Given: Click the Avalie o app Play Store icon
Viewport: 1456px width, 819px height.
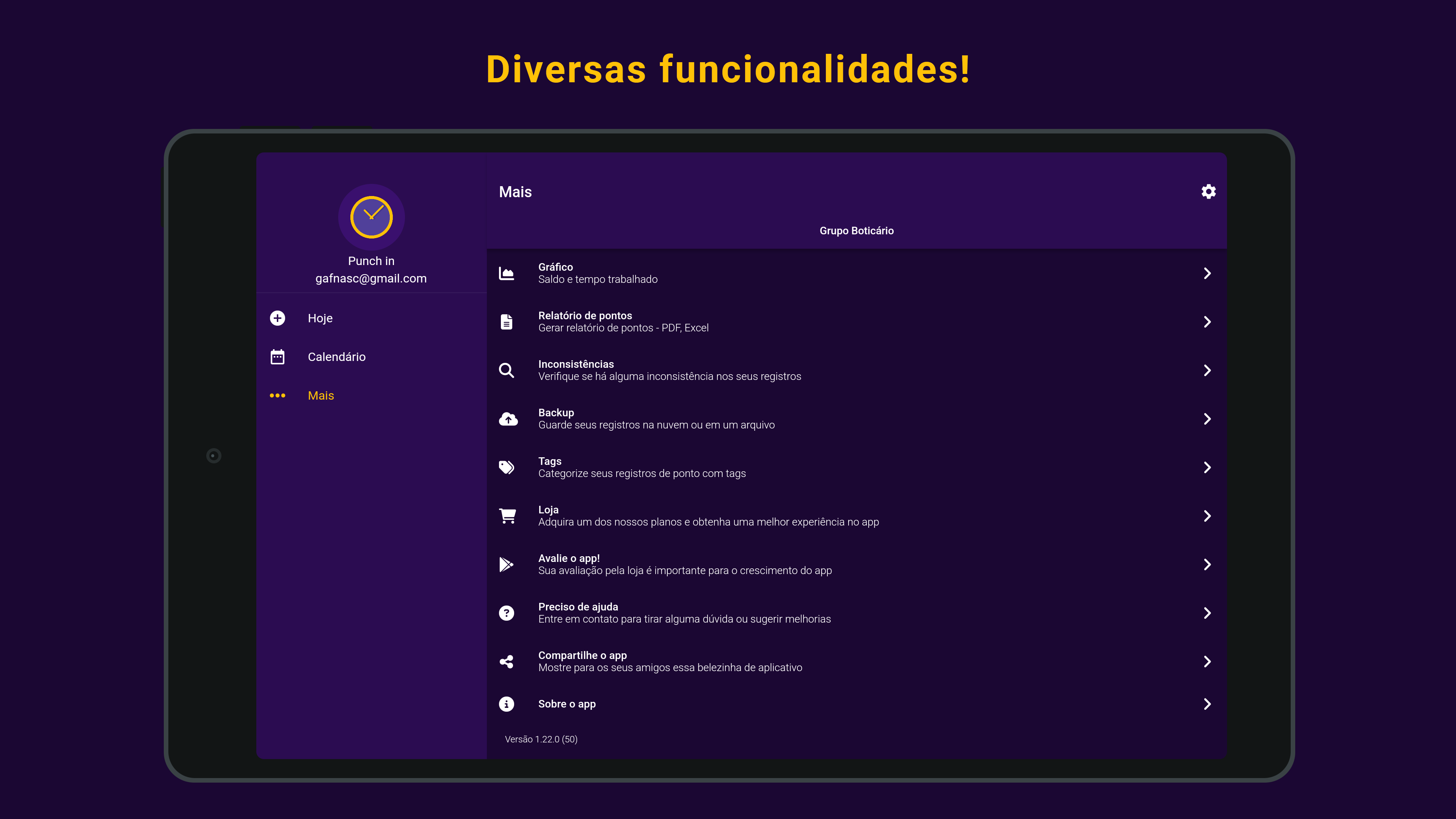Looking at the screenshot, I should (x=507, y=565).
